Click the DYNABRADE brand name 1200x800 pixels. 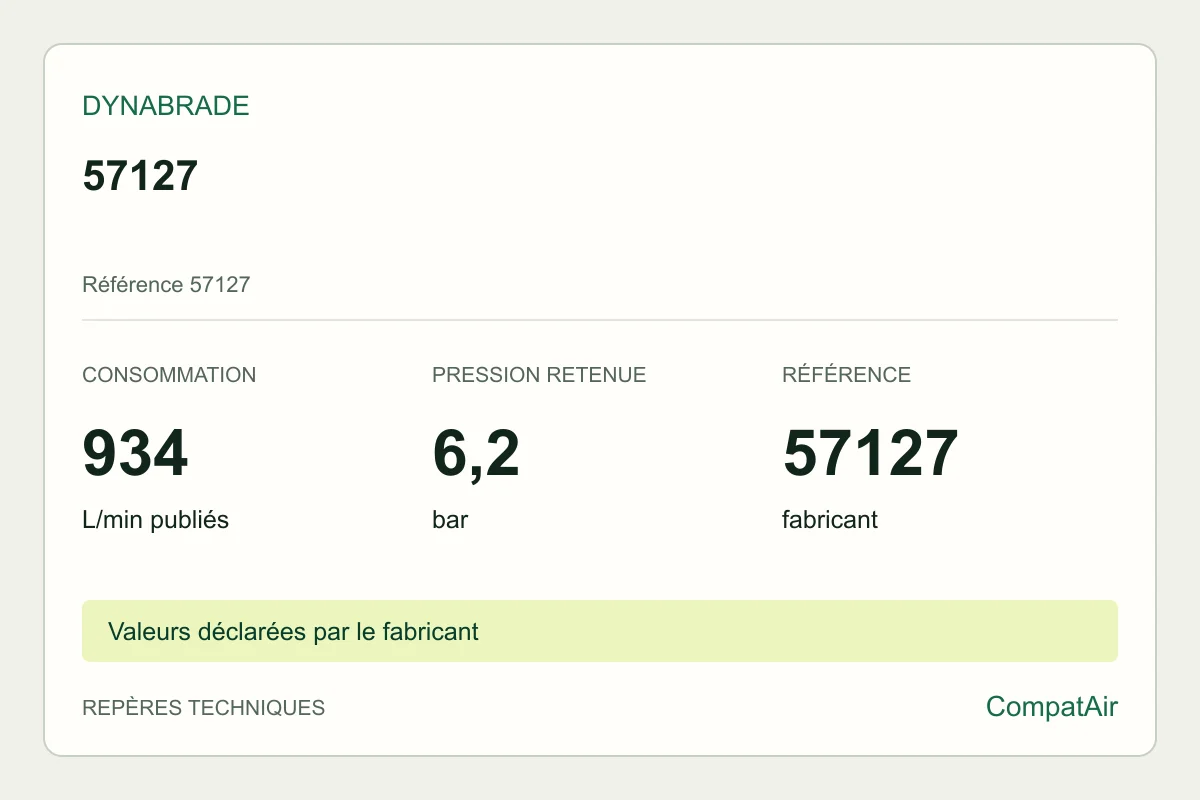(x=166, y=106)
